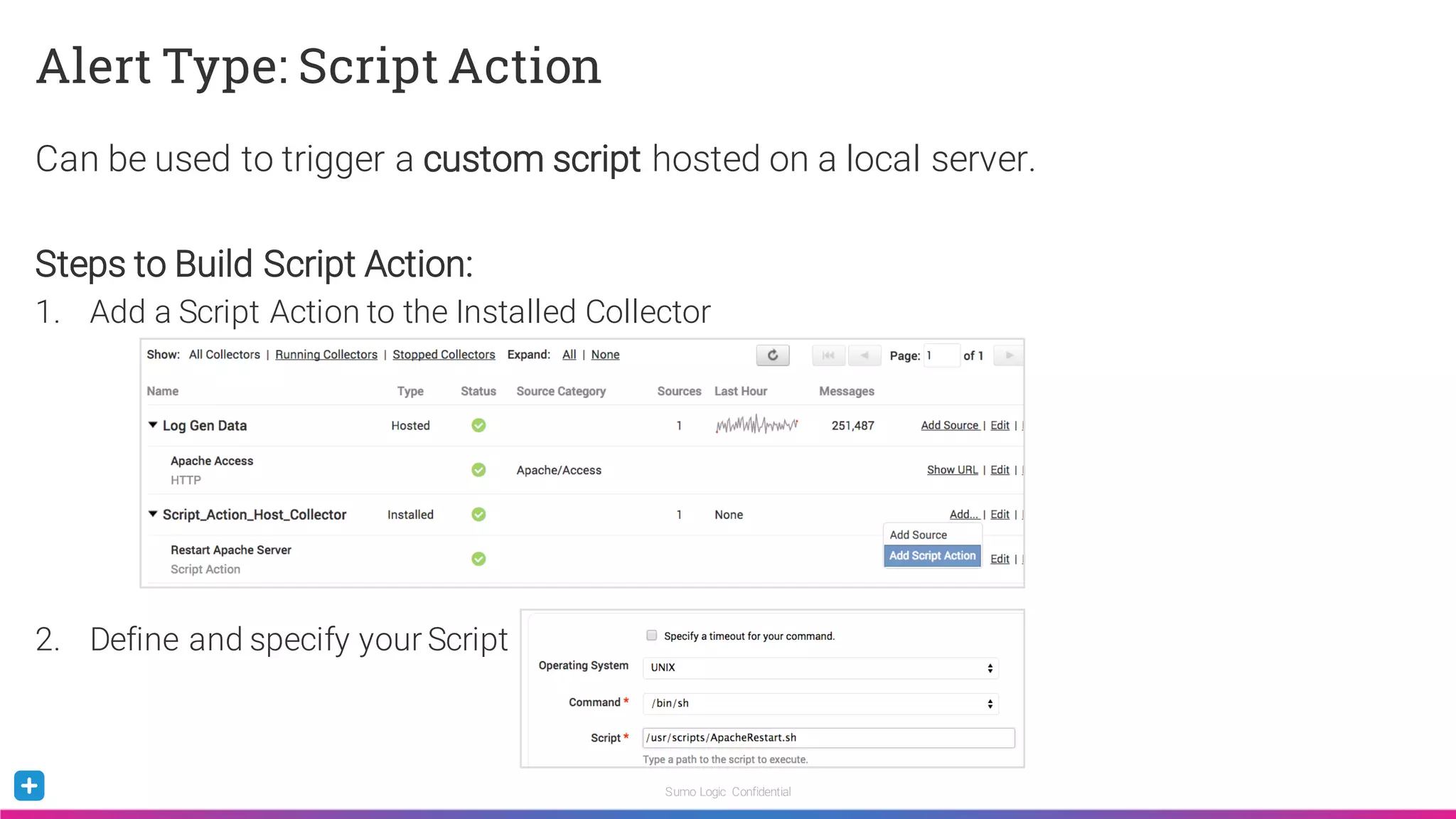Select Script_Action_Host_Collector name
The width and height of the screenshot is (1456, 819).
[255, 514]
